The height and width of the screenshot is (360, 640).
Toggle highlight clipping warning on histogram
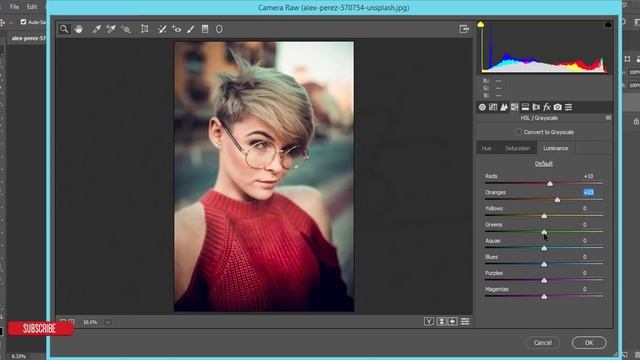[x=608, y=24]
